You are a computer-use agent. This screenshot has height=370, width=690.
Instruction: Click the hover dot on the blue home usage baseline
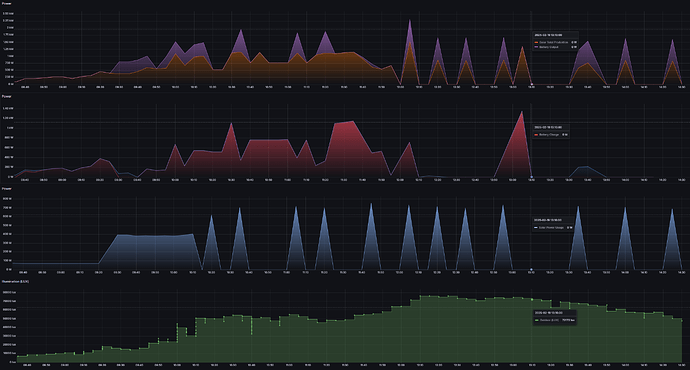click(x=532, y=269)
